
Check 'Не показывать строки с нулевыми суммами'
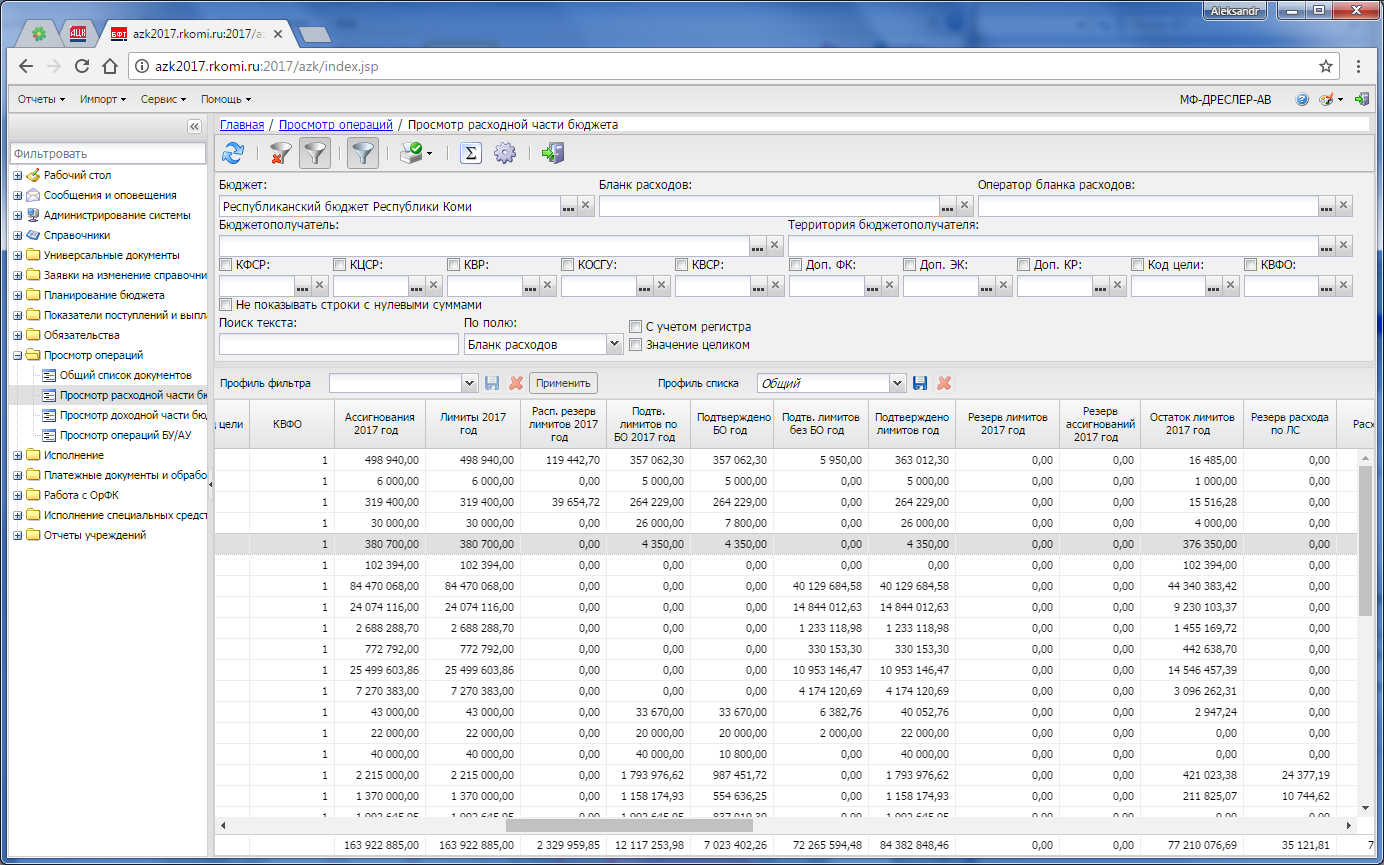tap(226, 304)
